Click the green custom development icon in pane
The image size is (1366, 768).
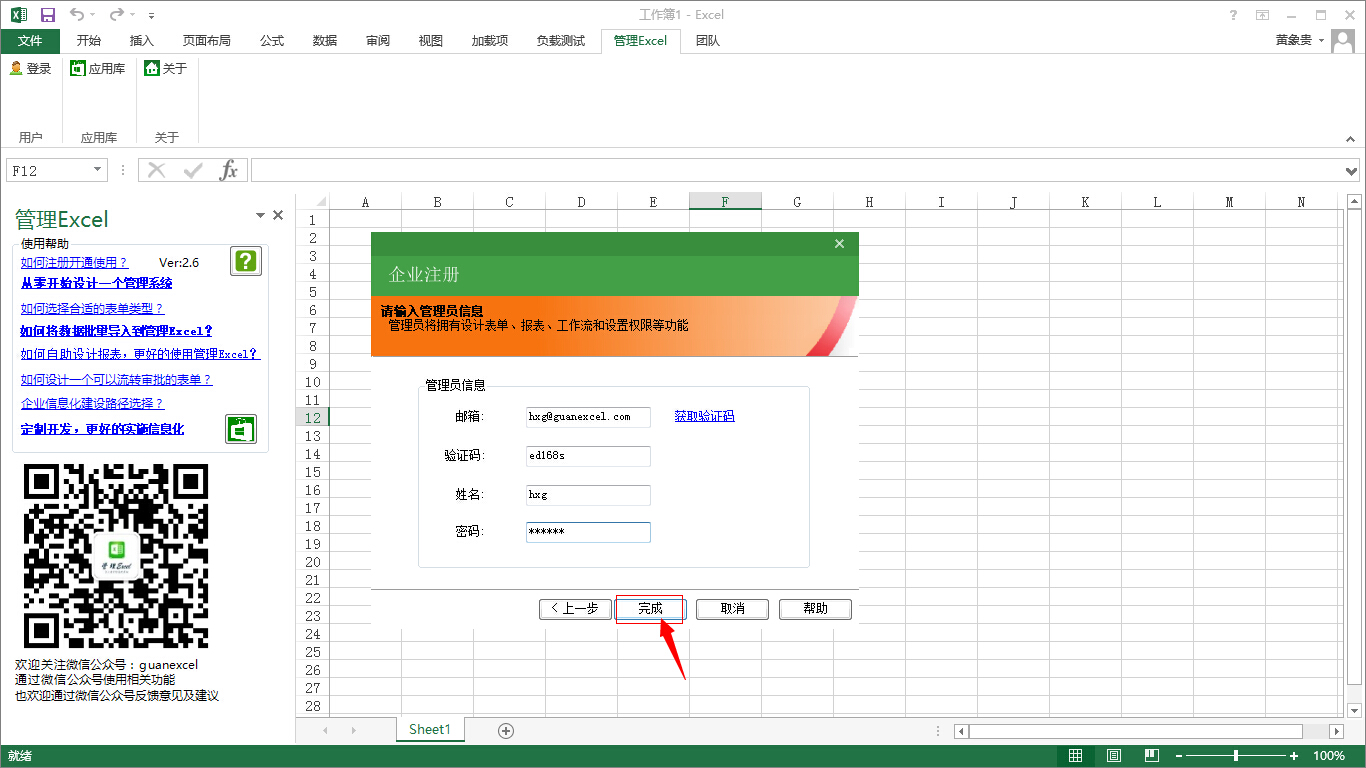(241, 429)
